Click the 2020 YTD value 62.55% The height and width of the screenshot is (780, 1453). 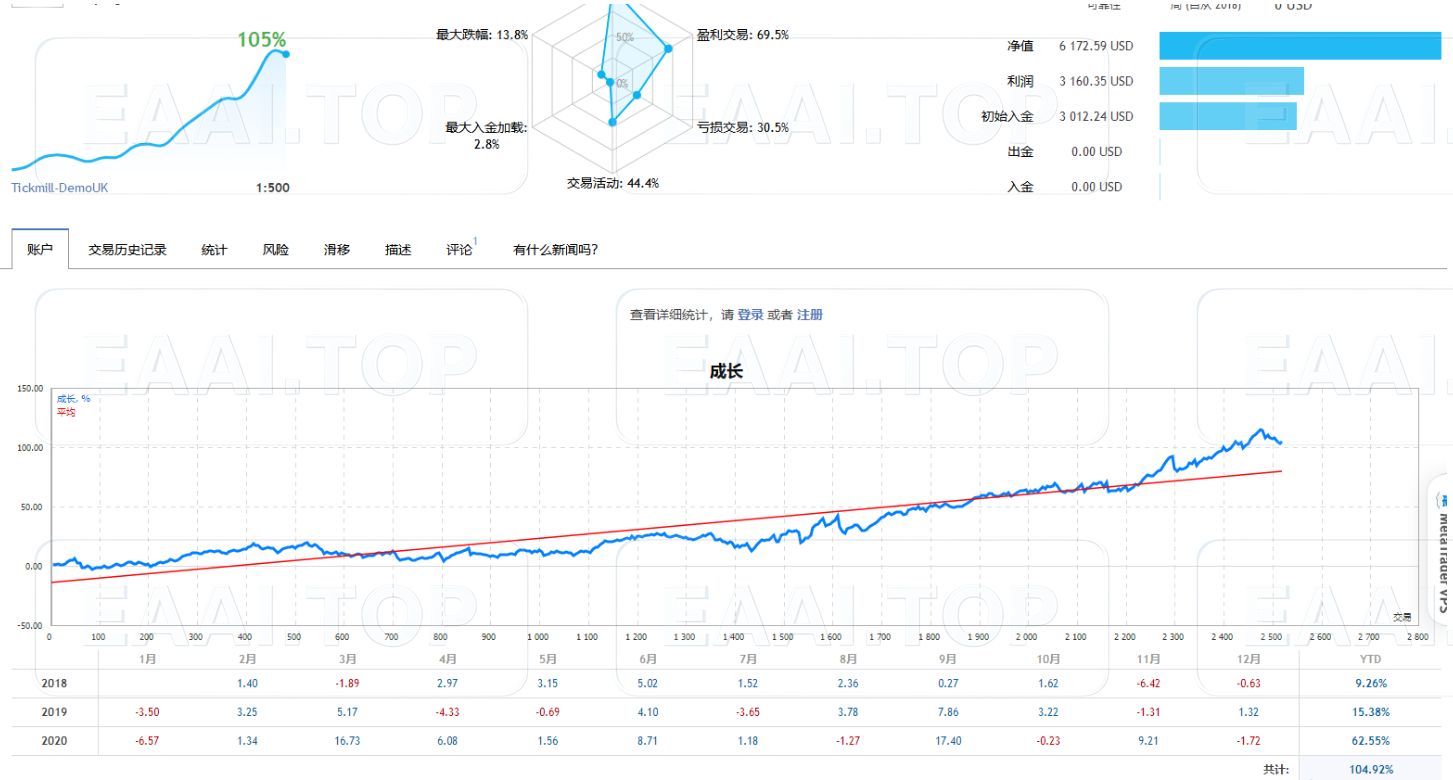(x=1370, y=741)
